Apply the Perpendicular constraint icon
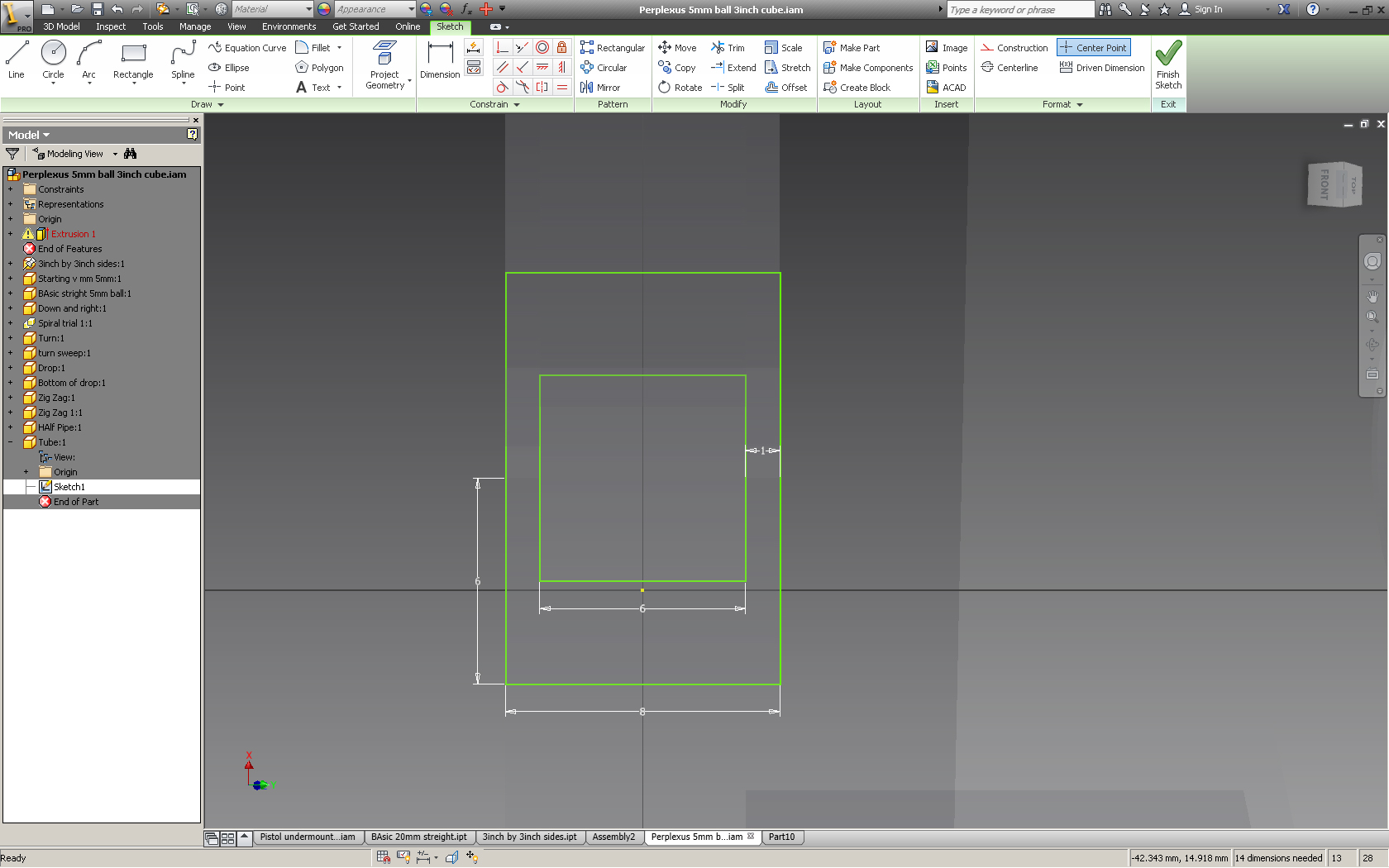The height and width of the screenshot is (868, 1389). tap(522, 68)
